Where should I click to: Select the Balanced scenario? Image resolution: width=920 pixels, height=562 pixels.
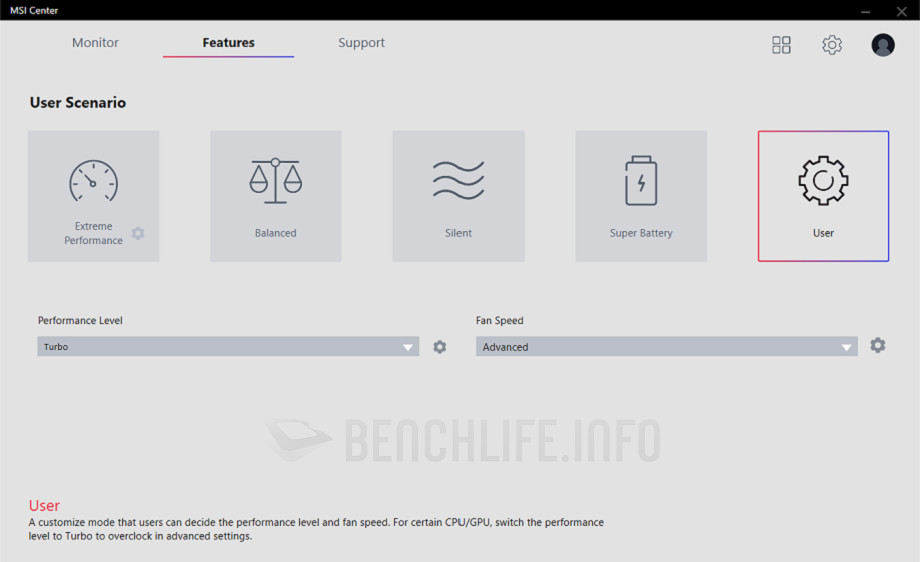276,196
